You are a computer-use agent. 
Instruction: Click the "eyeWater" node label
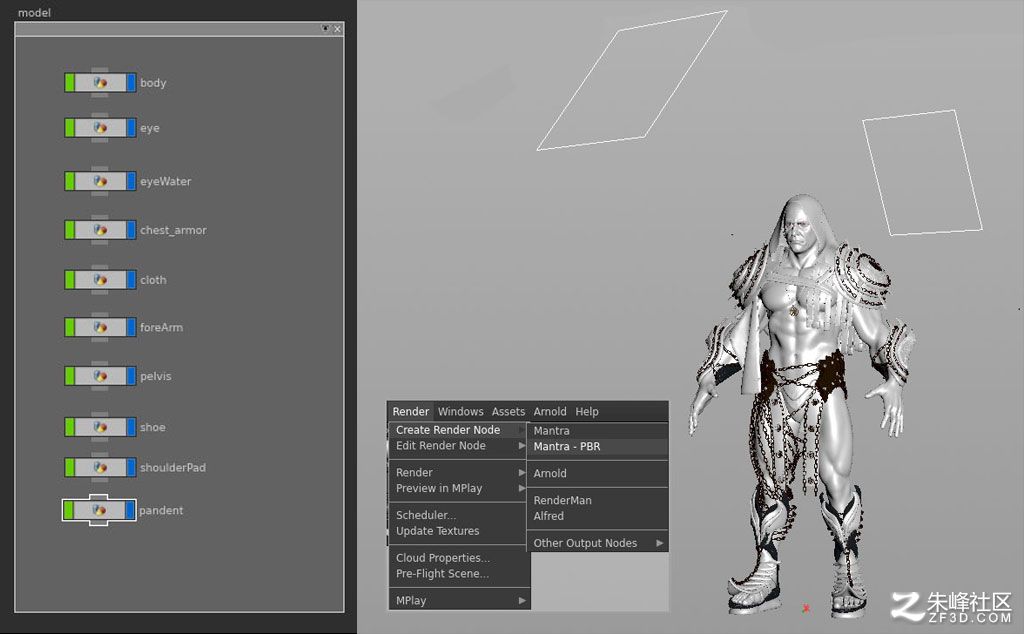coord(165,181)
